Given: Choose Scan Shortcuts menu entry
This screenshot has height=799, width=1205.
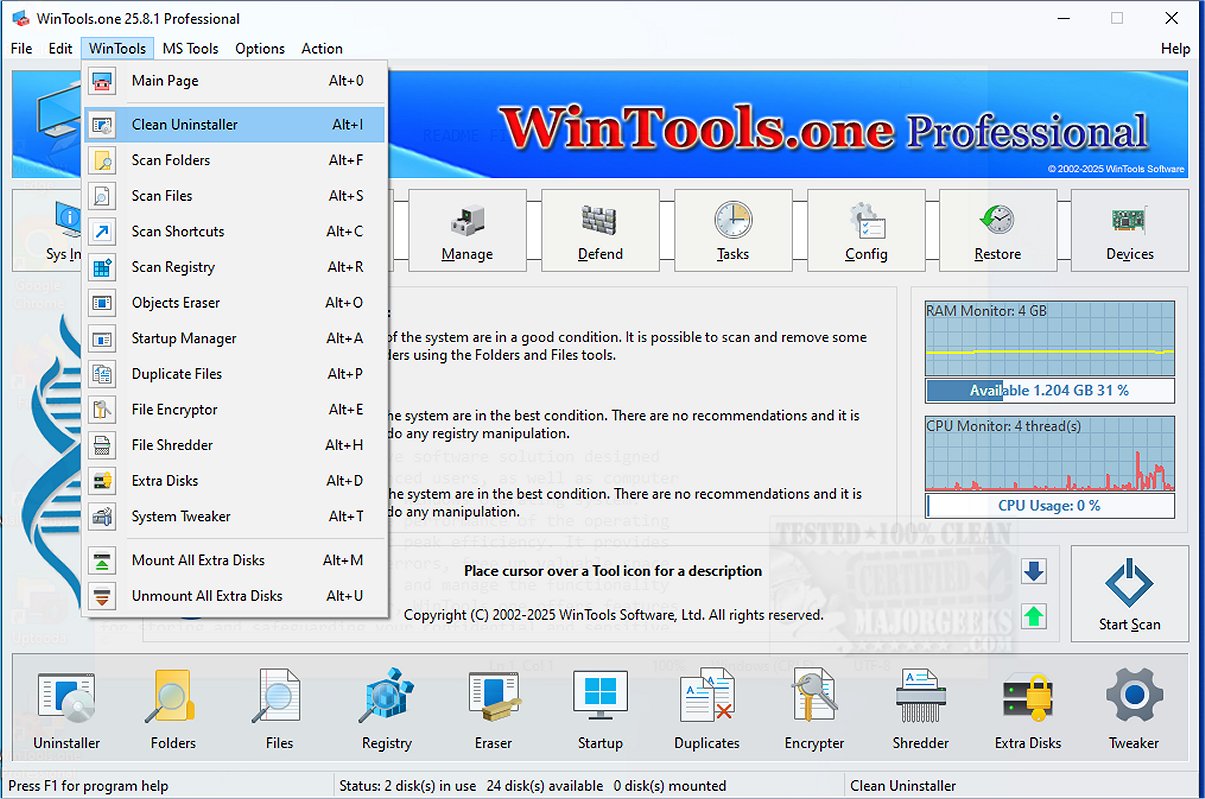Looking at the screenshot, I should pos(235,231).
